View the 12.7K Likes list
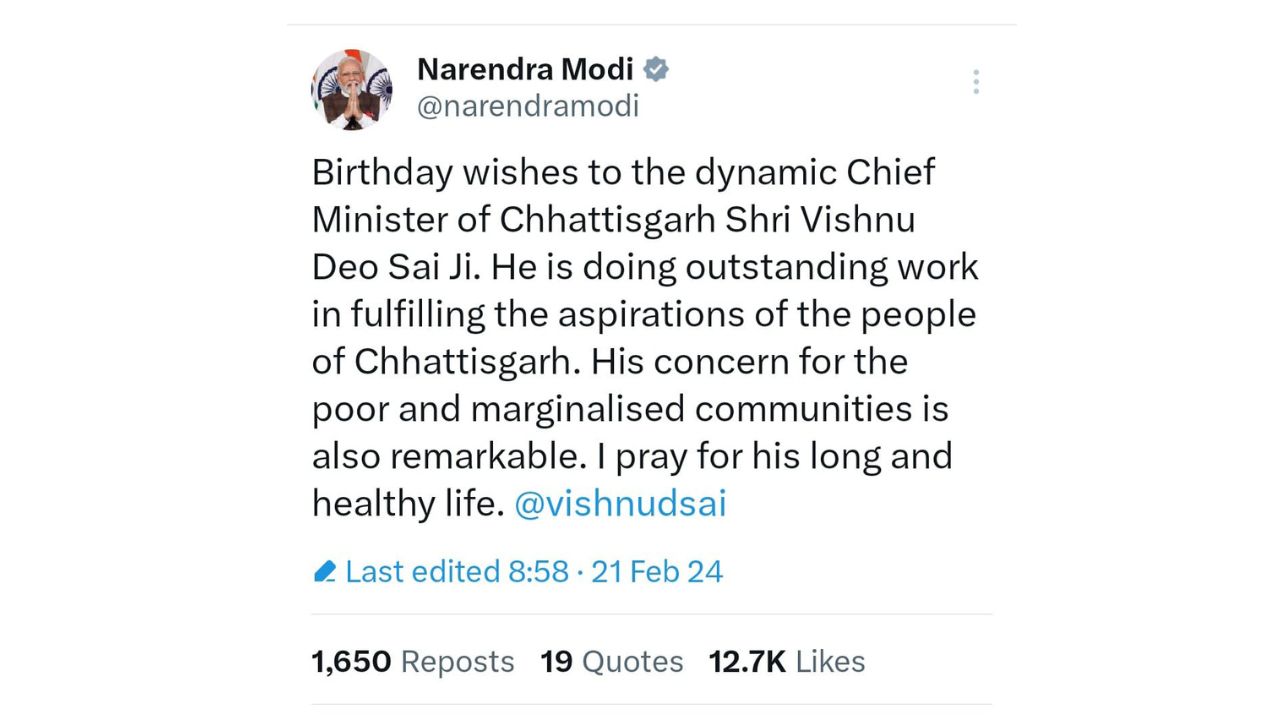The width and height of the screenshot is (1280, 720). click(x=786, y=662)
